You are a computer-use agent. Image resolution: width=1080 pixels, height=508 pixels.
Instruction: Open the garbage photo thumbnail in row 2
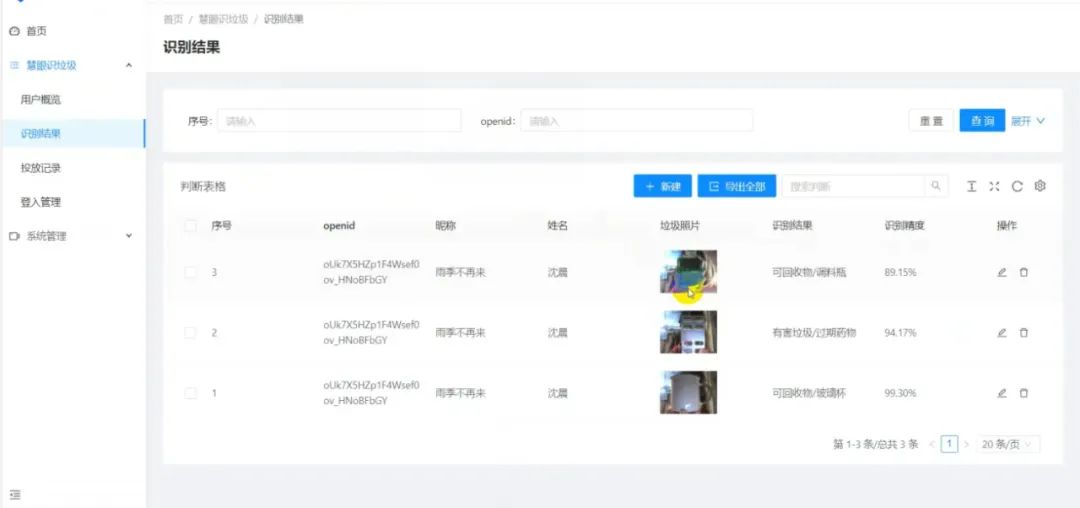pyautogui.click(x=688, y=332)
